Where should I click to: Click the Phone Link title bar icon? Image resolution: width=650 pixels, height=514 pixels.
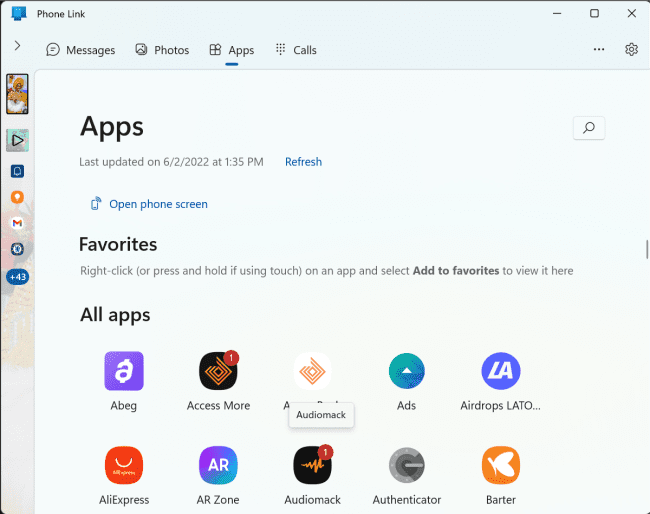click(19, 14)
